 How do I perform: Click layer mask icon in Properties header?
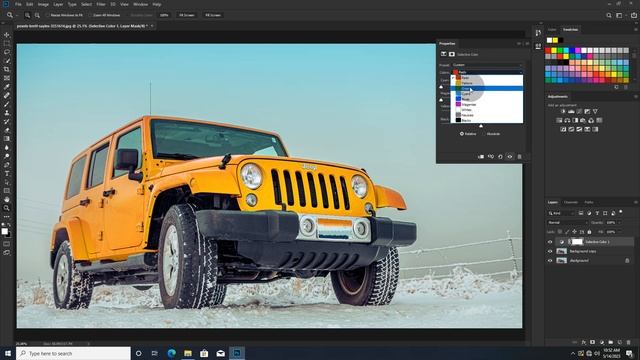(x=452, y=54)
